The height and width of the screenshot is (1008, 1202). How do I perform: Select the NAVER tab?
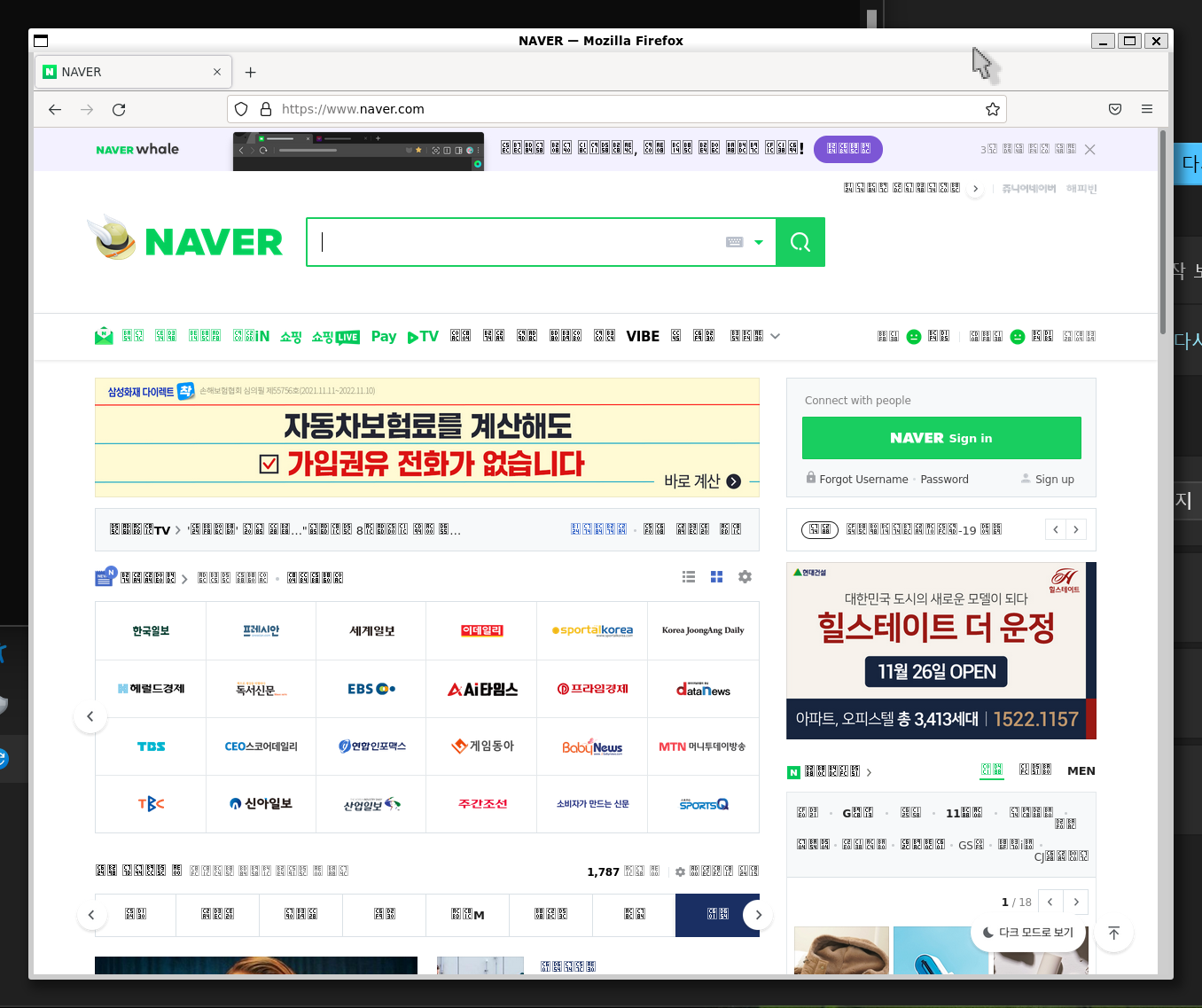pos(133,72)
